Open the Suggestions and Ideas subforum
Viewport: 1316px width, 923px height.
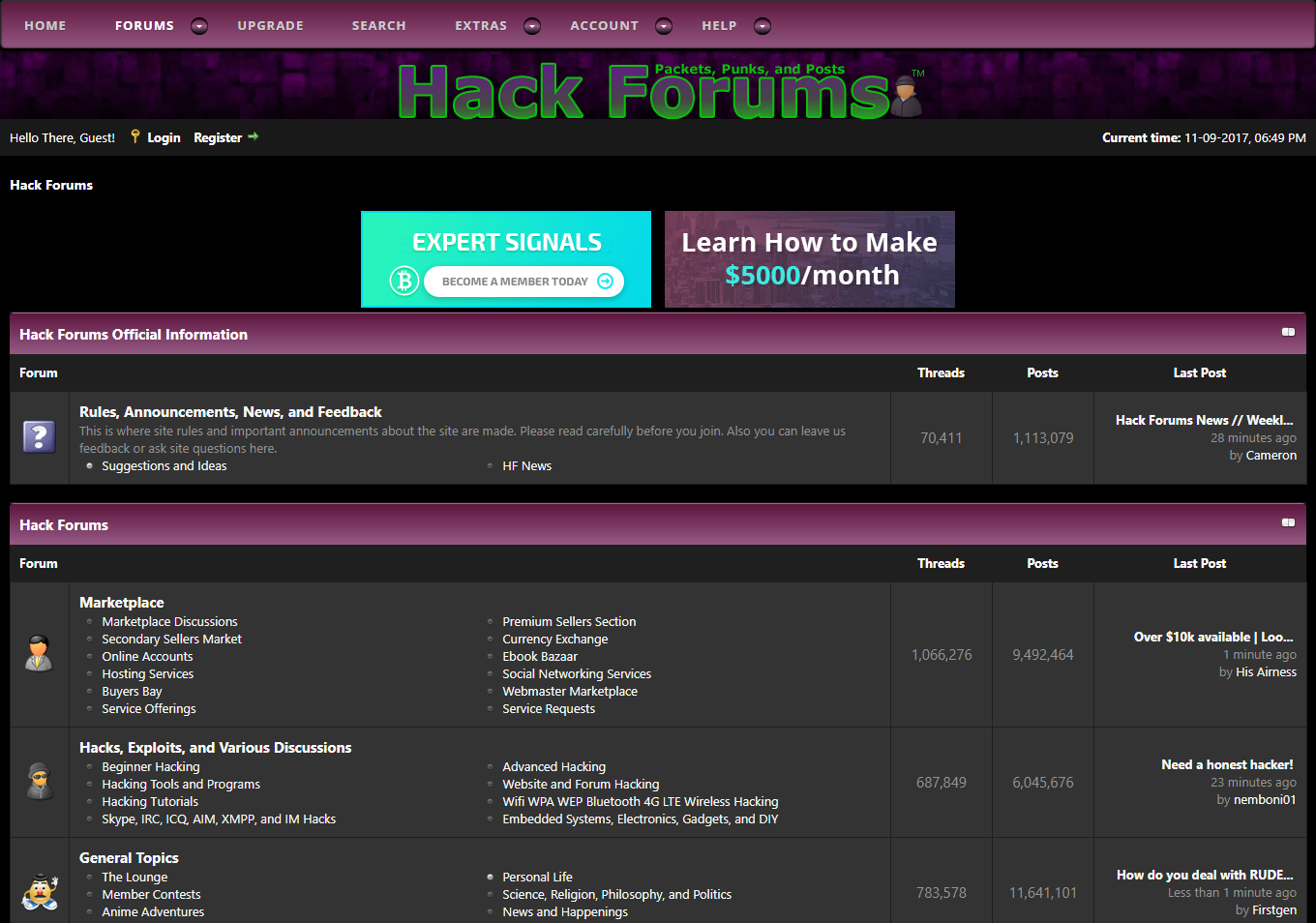(x=164, y=466)
